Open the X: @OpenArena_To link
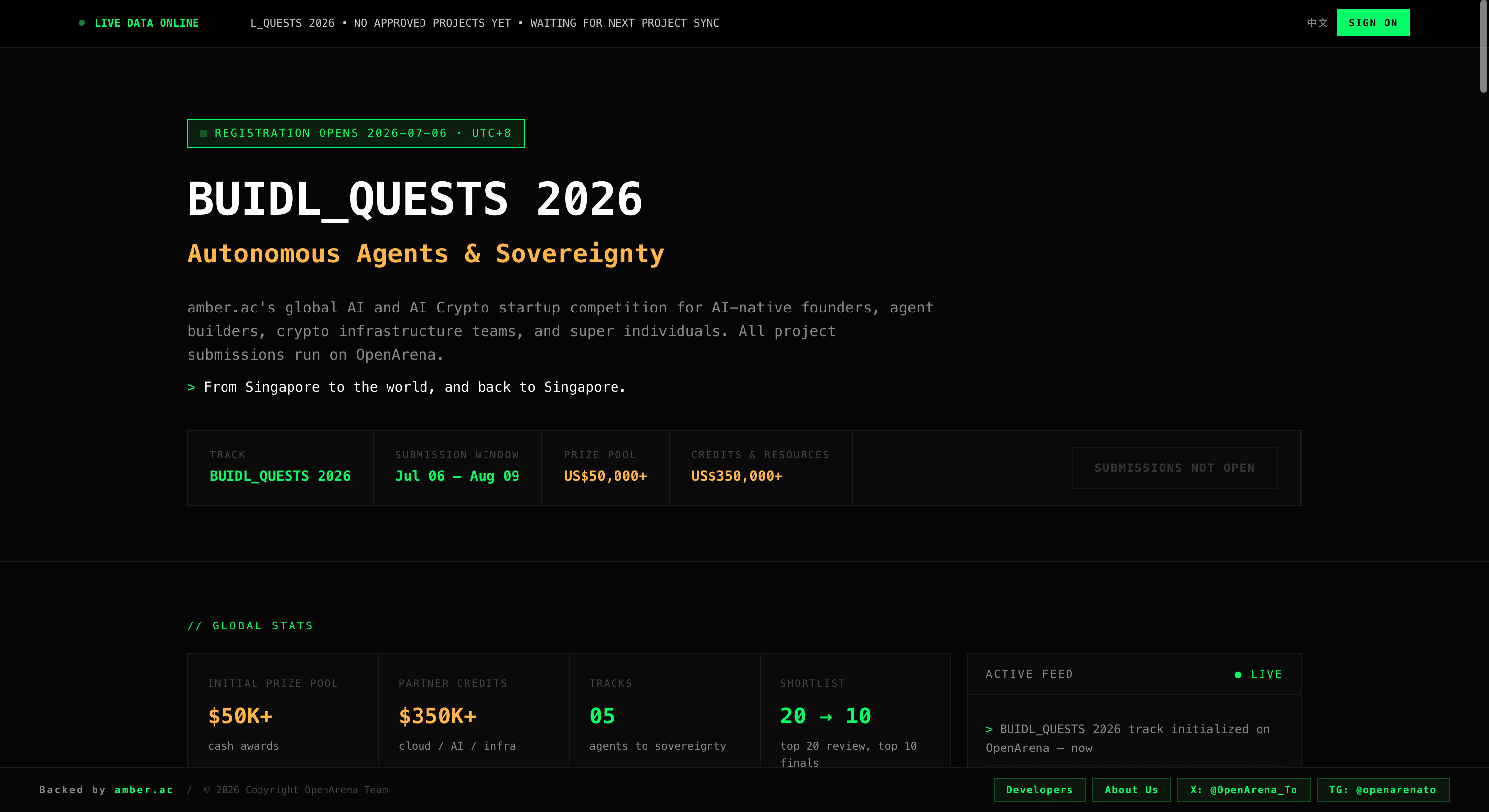The width and height of the screenshot is (1489, 812). pyautogui.click(x=1243, y=789)
